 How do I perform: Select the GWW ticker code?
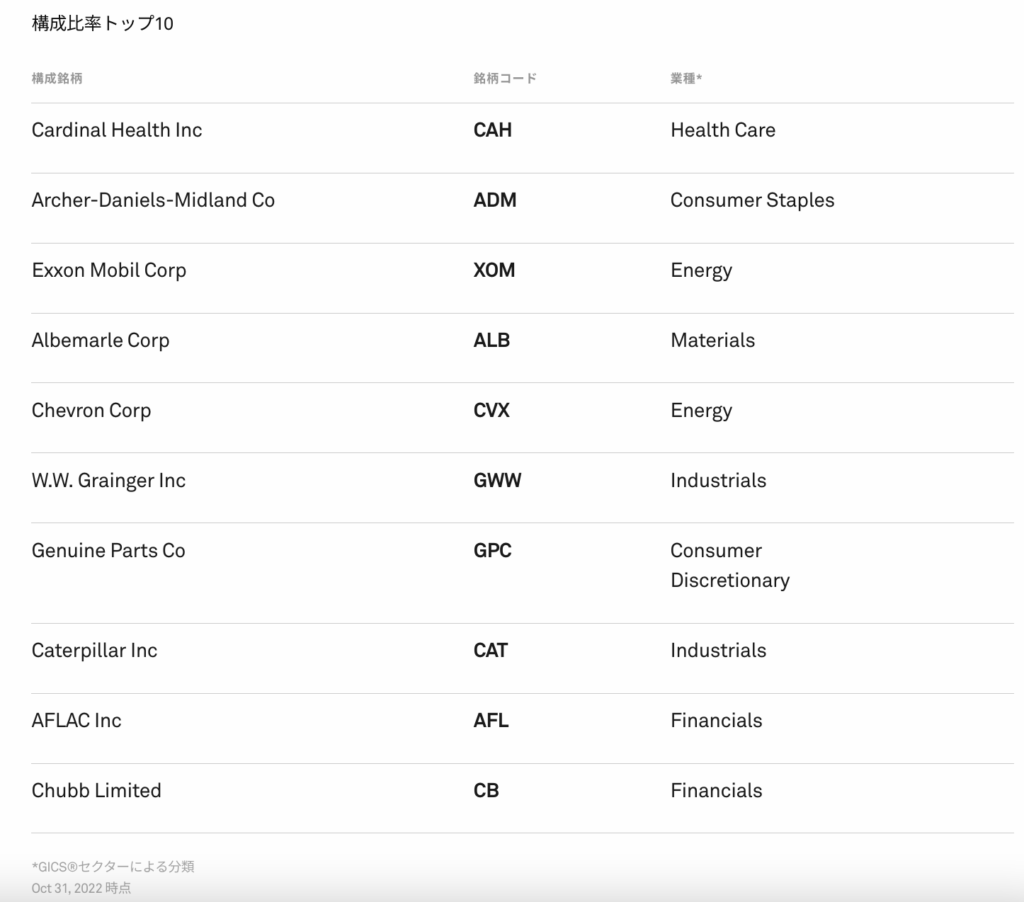497,480
